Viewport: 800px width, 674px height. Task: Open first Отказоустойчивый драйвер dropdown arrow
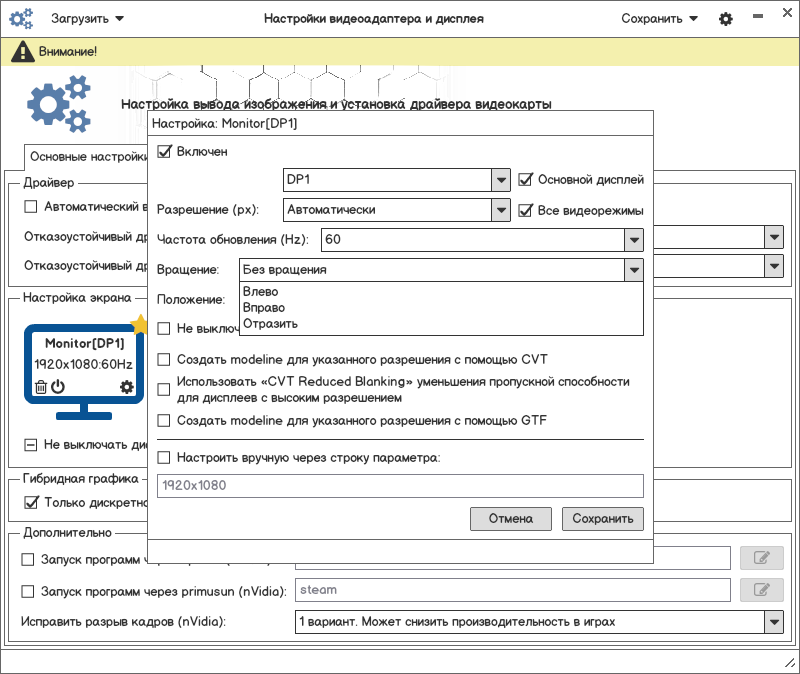pos(774,237)
